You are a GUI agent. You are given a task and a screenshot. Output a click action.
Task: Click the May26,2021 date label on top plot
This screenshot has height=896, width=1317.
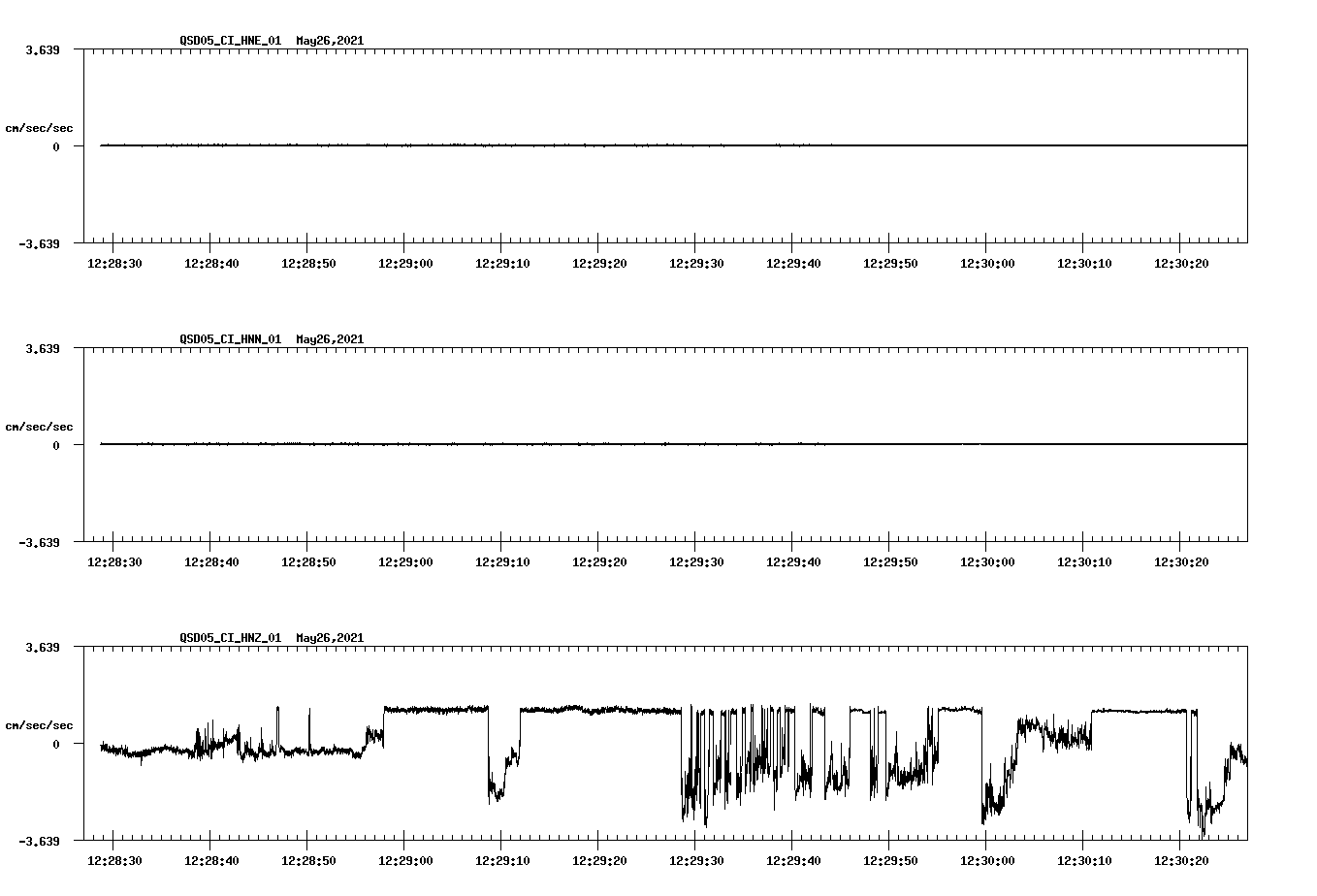330,42
